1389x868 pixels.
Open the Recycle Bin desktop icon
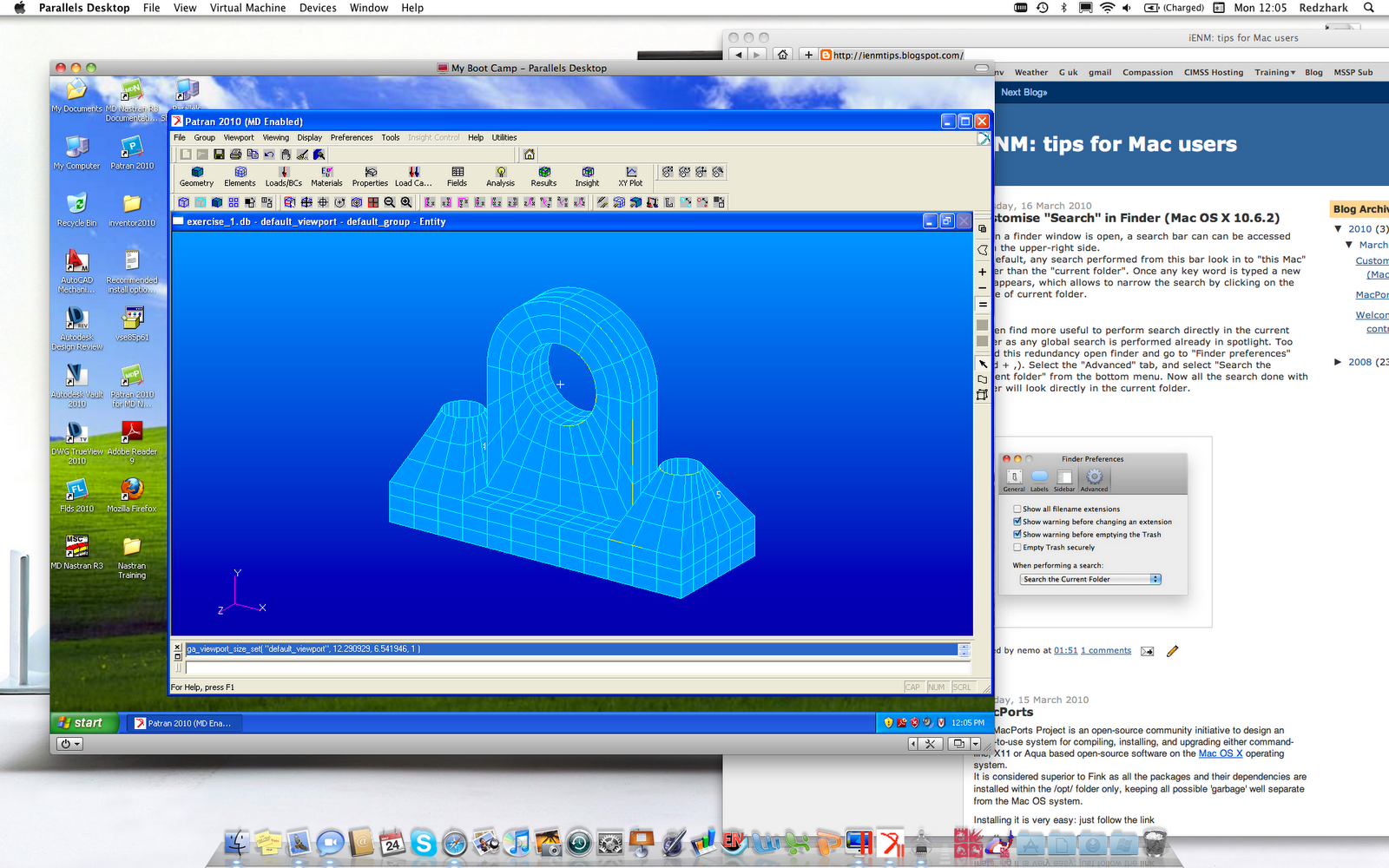[76, 209]
